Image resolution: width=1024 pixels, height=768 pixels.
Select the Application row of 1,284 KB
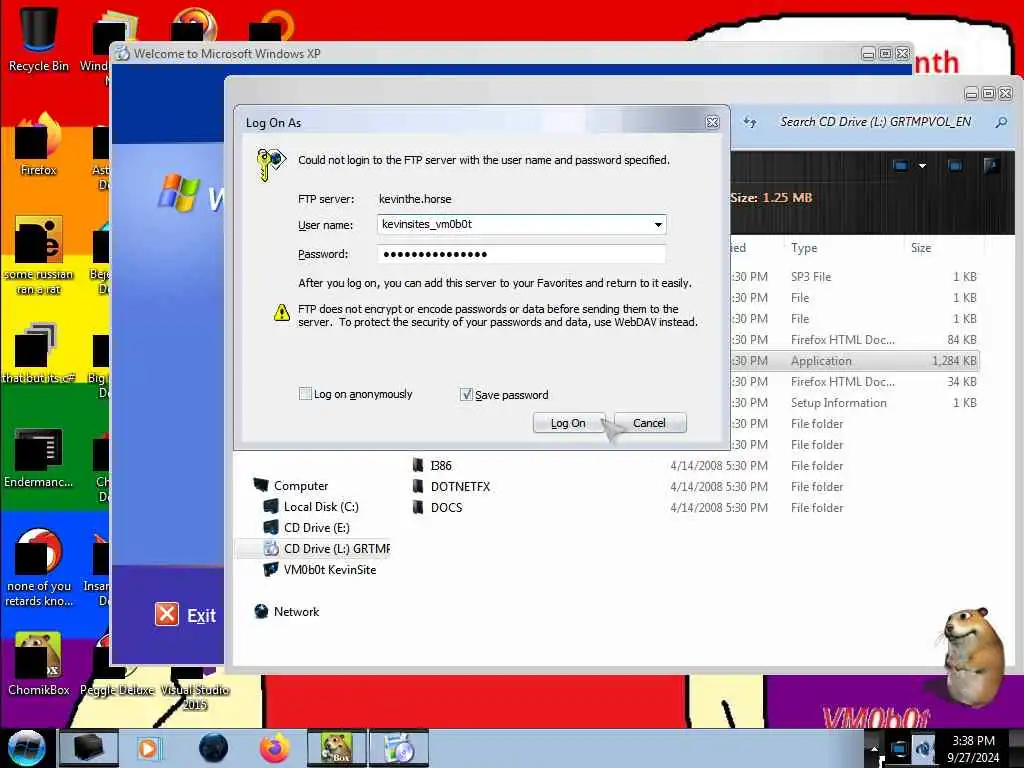point(854,361)
